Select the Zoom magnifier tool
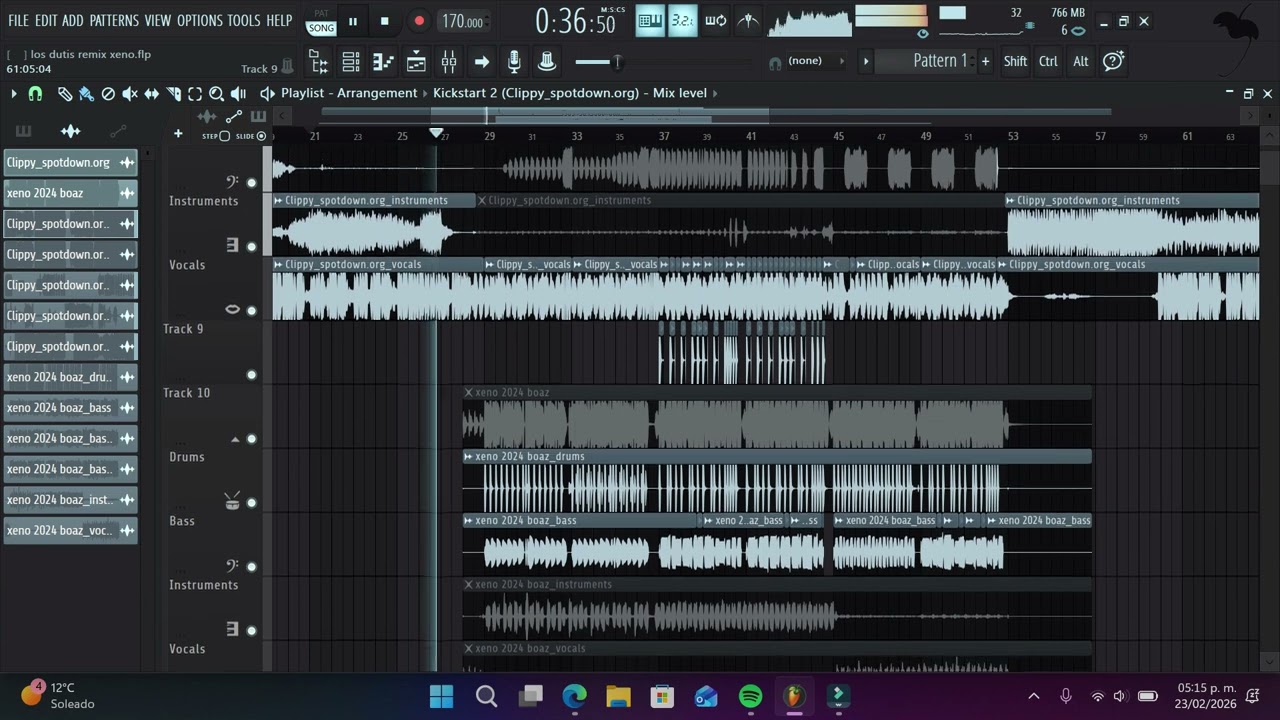This screenshot has width=1280, height=720. pos(216,93)
